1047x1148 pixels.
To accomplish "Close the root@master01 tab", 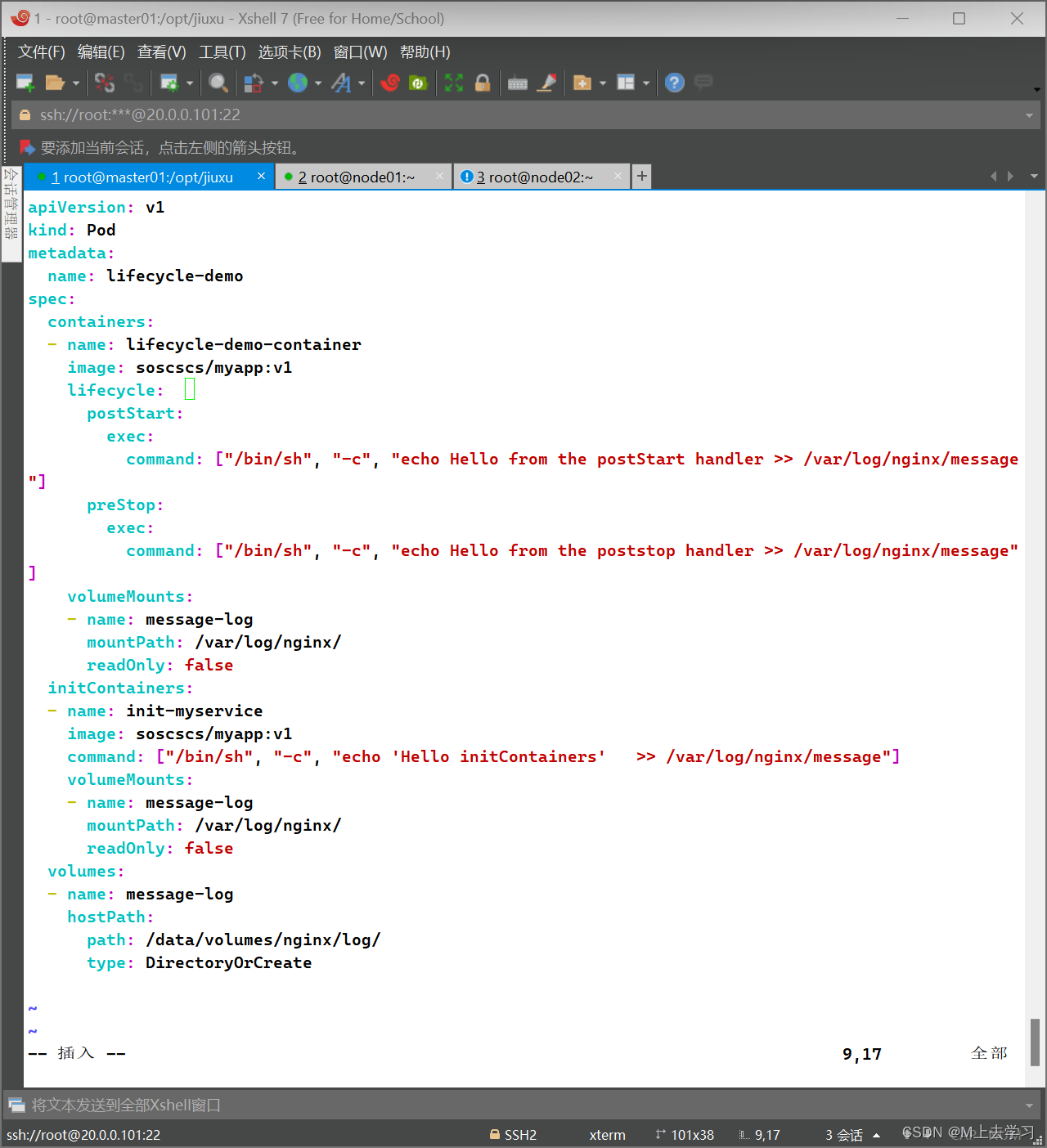I will coord(261,176).
